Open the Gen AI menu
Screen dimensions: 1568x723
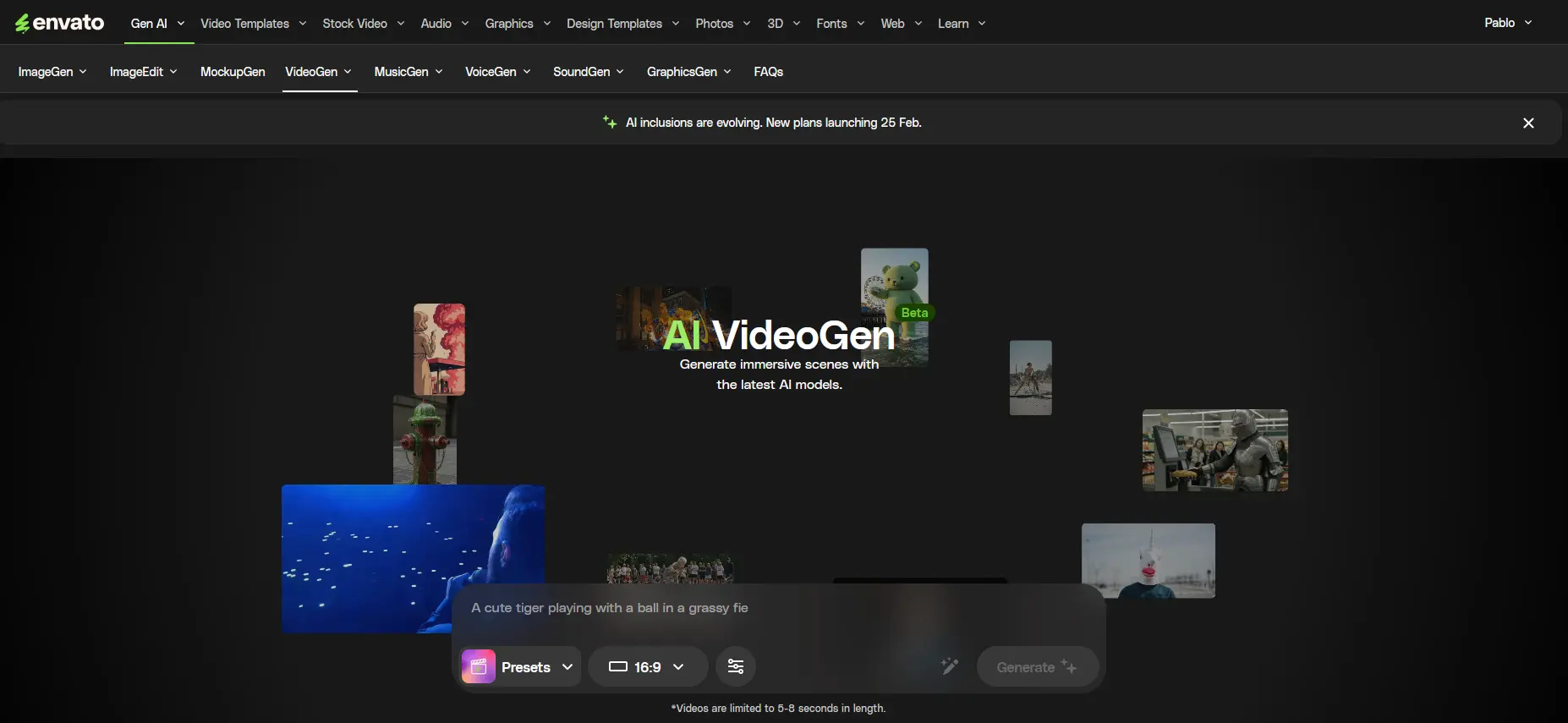click(157, 24)
